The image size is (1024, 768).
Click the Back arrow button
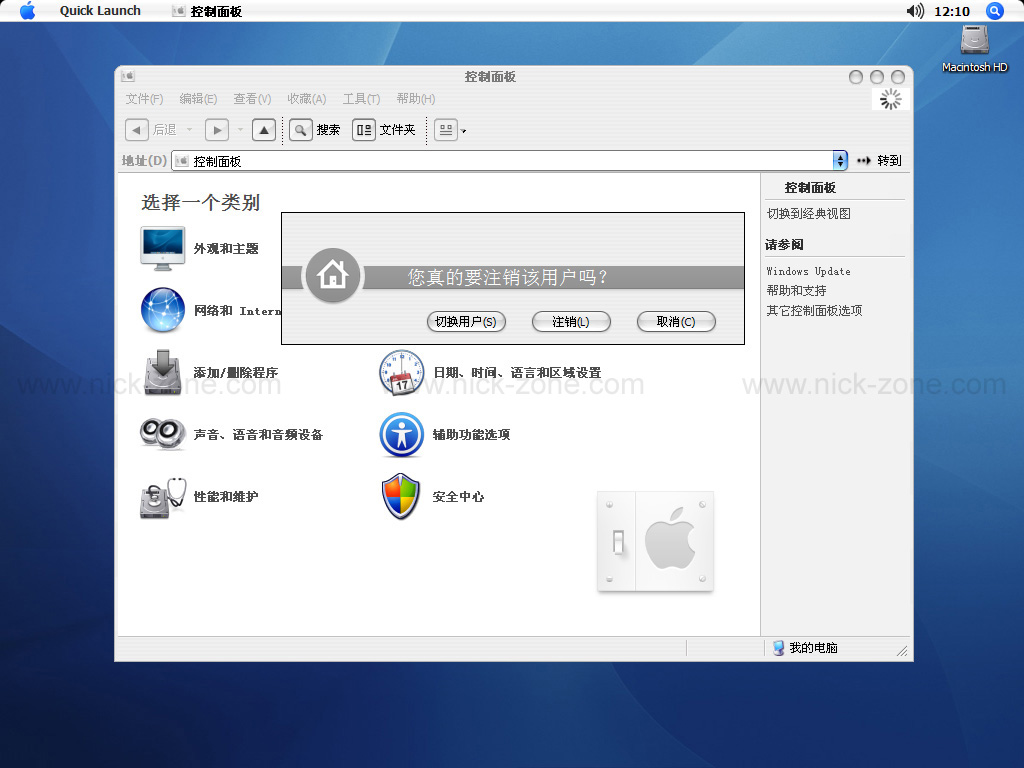click(136, 130)
